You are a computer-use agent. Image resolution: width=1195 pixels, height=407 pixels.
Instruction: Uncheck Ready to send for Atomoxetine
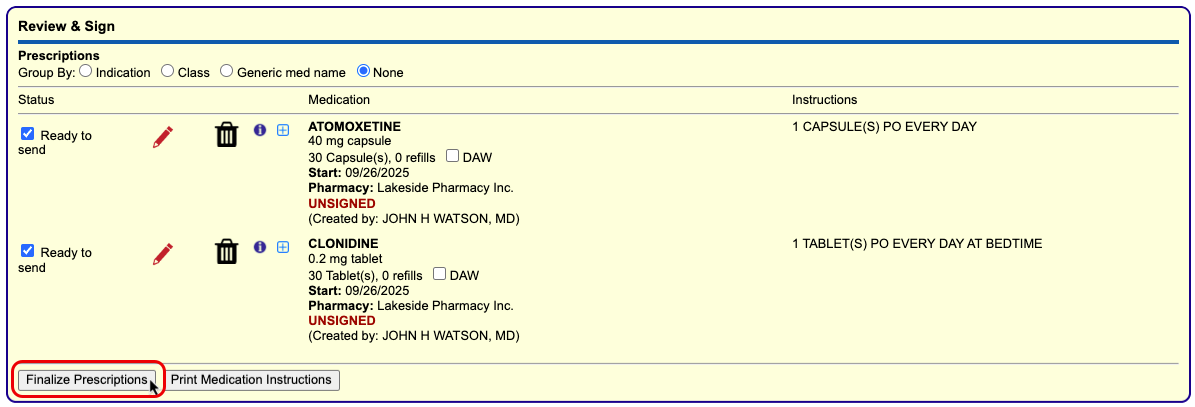[x=28, y=134]
